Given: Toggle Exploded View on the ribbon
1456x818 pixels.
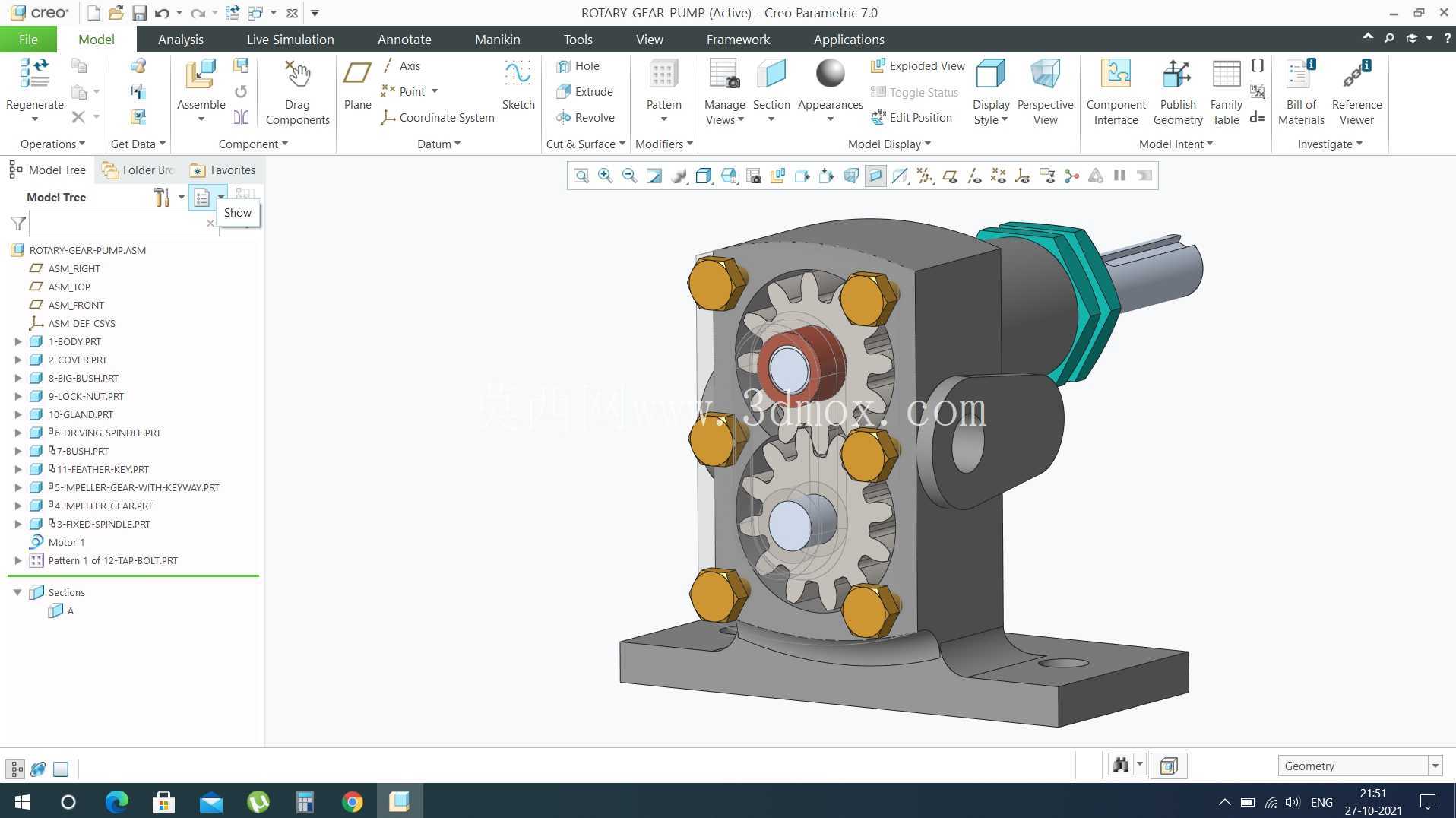Looking at the screenshot, I should 917,66.
